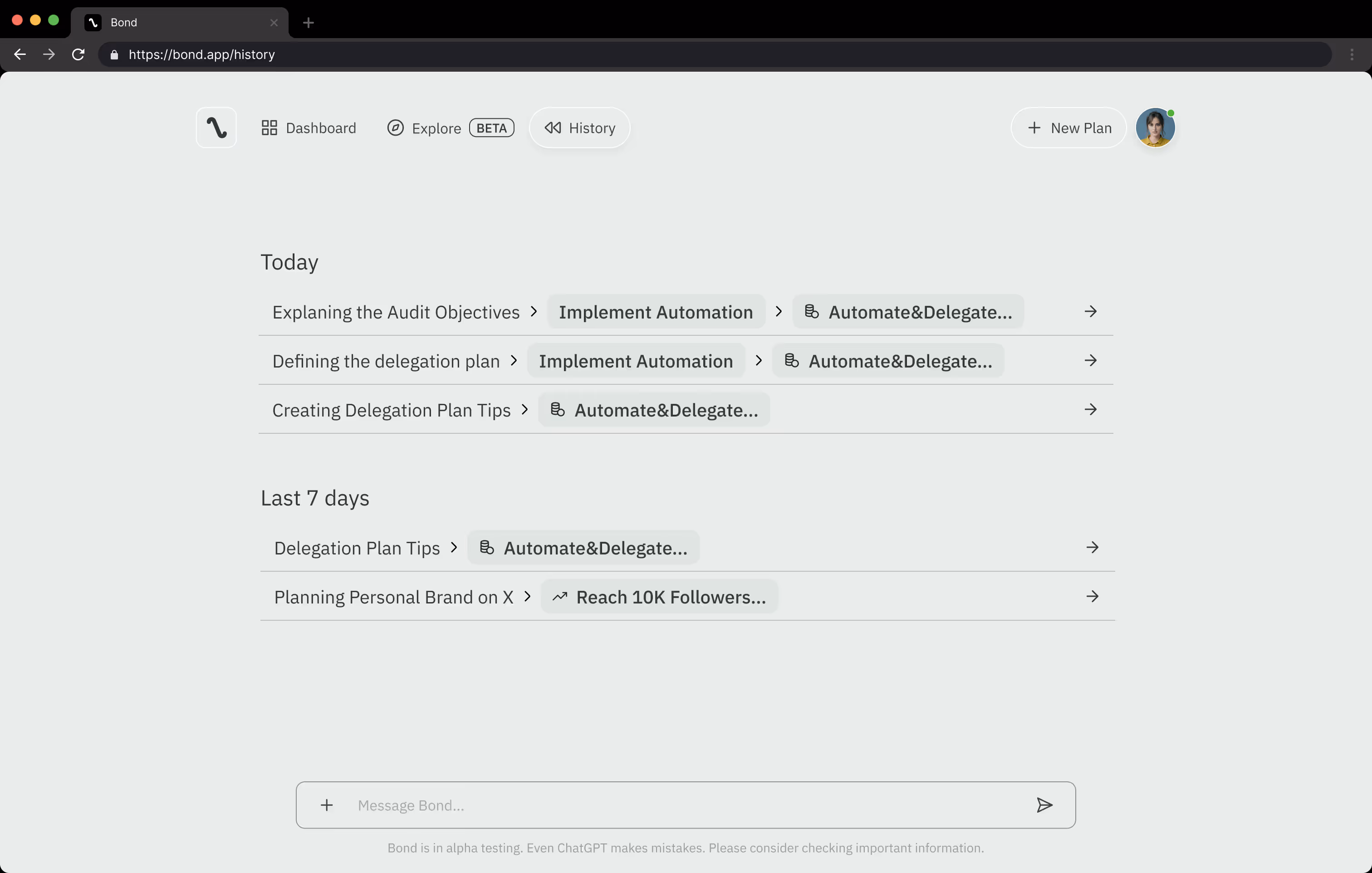Image resolution: width=1372 pixels, height=873 pixels.
Task: Click the Bond logo icon
Action: [216, 128]
